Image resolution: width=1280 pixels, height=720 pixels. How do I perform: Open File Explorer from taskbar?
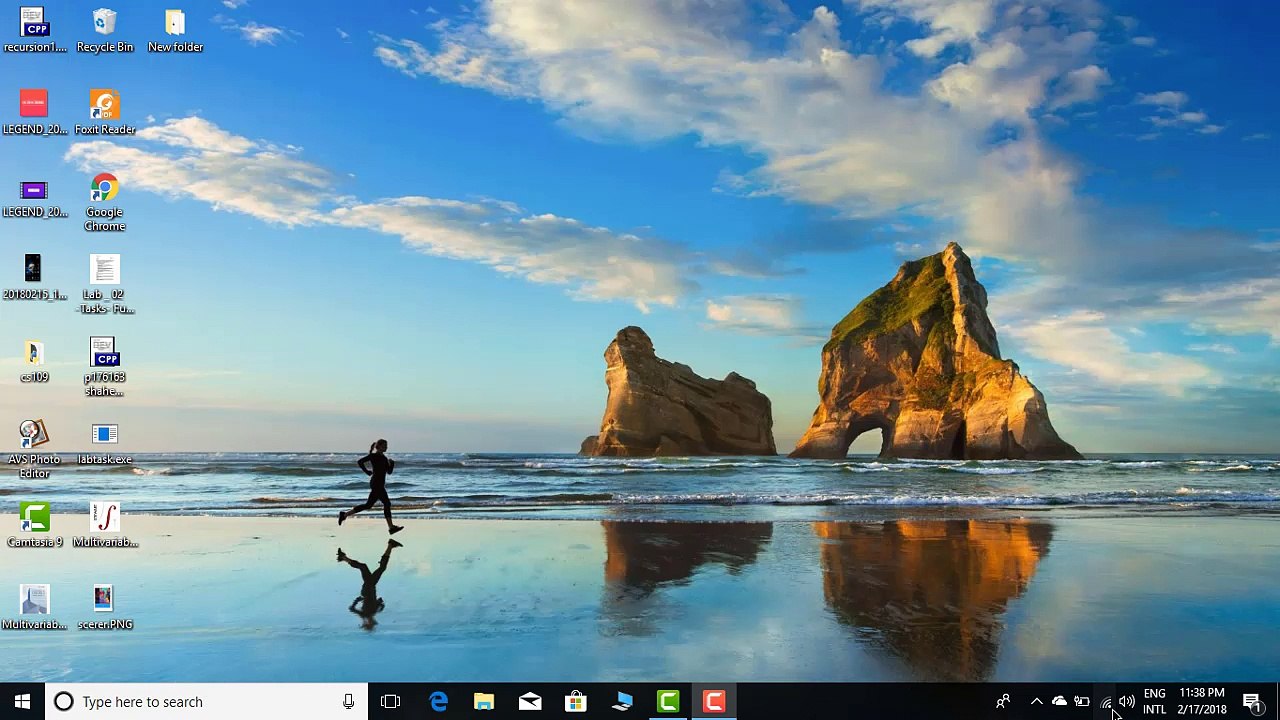tap(484, 702)
